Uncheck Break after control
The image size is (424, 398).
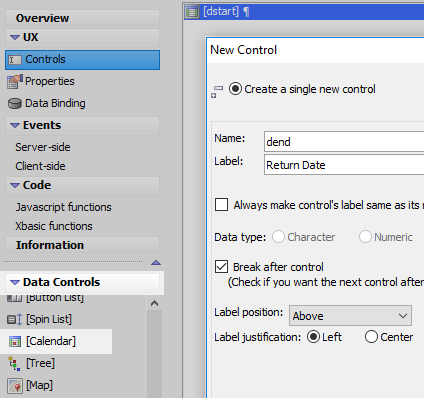222,267
